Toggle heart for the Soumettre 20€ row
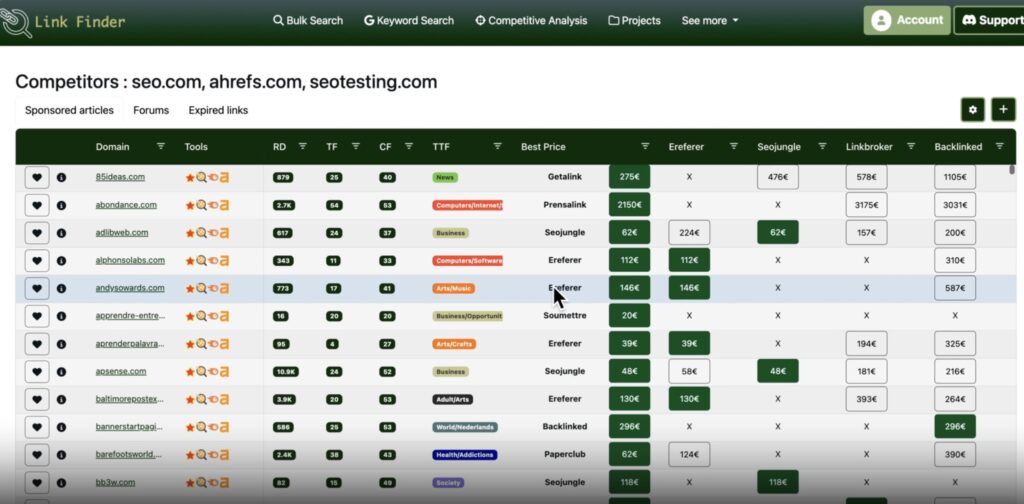This screenshot has height=504, width=1024. (x=37, y=316)
